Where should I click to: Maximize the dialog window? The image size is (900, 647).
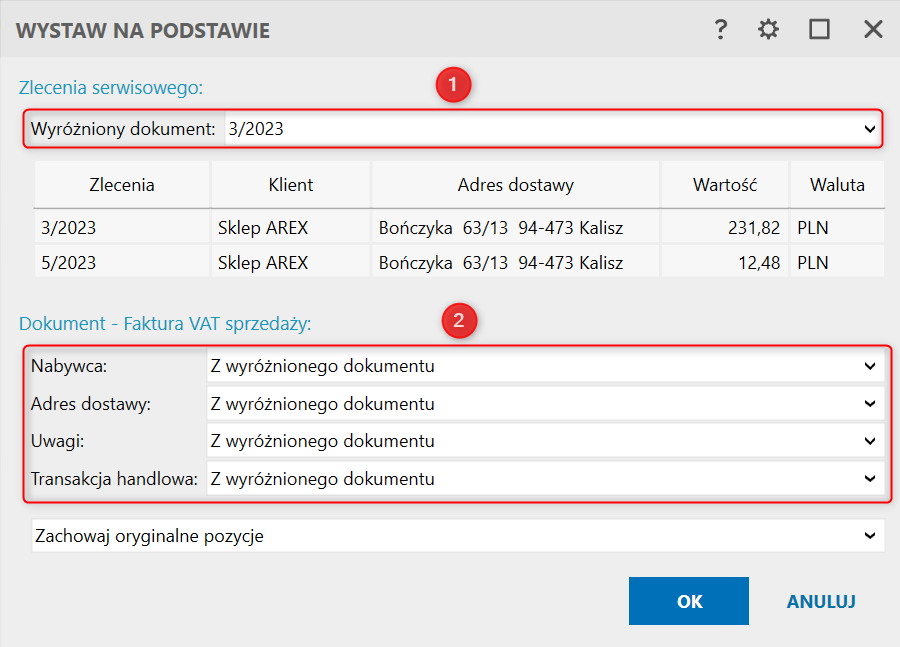(820, 30)
